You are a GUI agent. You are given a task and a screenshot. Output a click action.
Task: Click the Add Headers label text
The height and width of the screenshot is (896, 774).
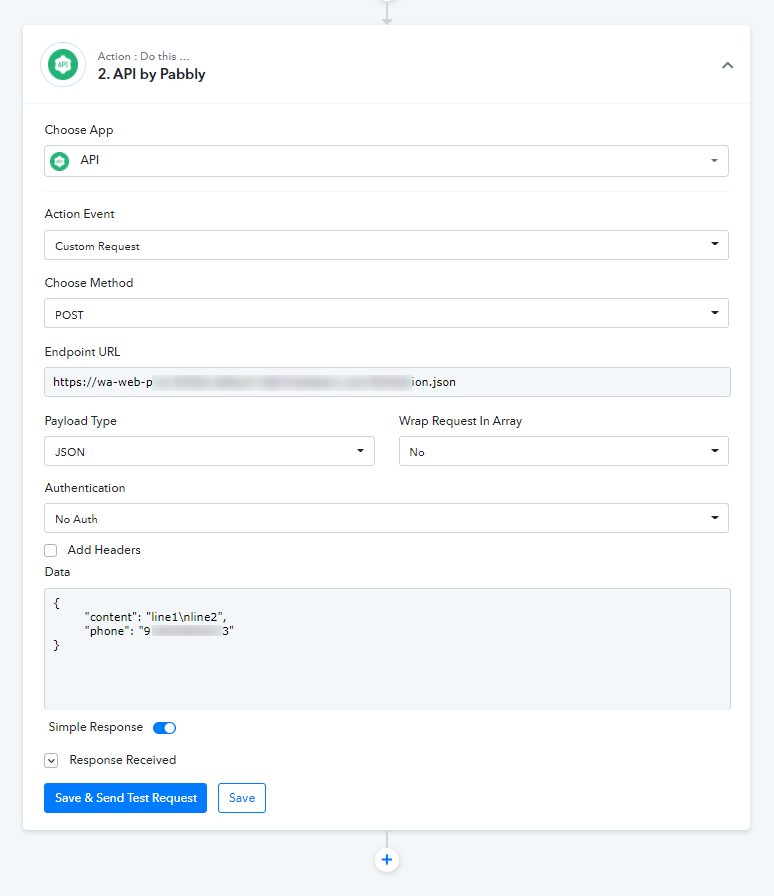[x=104, y=550]
